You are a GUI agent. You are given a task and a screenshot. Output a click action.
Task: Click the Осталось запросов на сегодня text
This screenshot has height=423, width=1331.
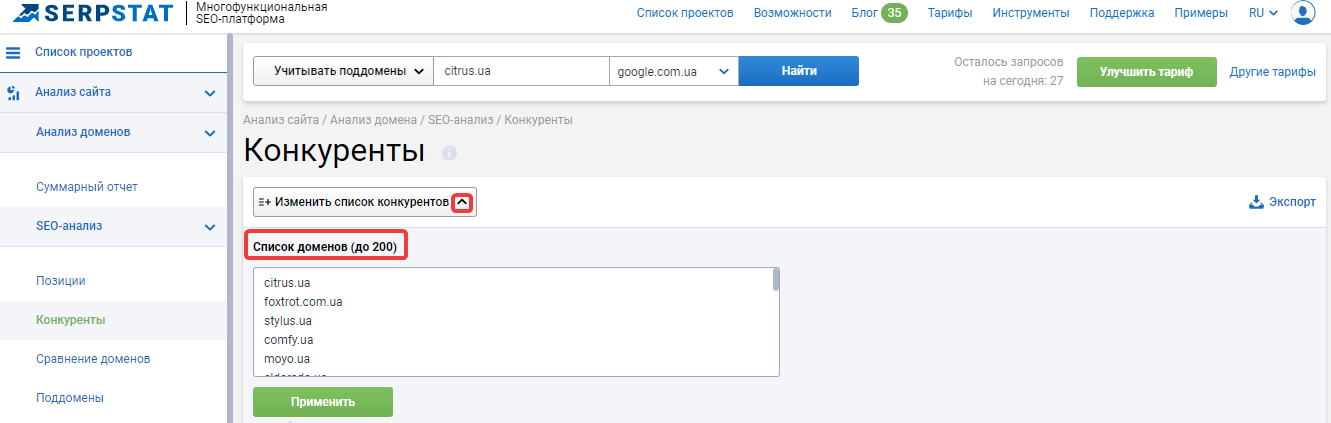coord(1008,71)
